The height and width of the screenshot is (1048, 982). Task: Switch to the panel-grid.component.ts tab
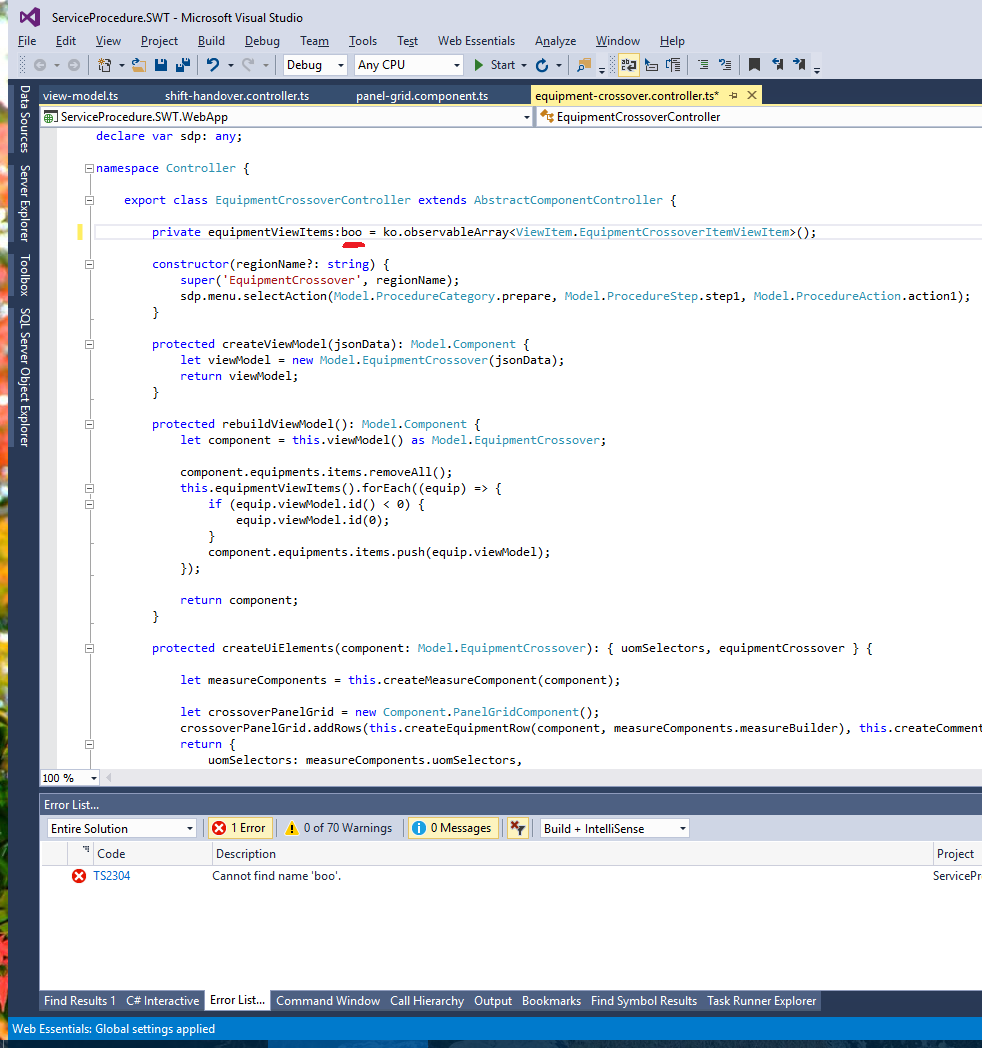(x=422, y=96)
